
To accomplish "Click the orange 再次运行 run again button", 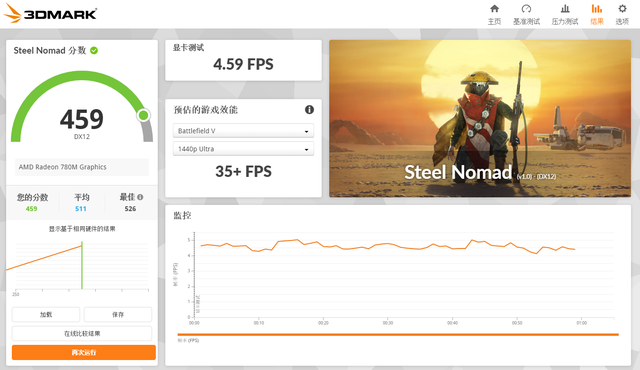I will click(x=84, y=352).
